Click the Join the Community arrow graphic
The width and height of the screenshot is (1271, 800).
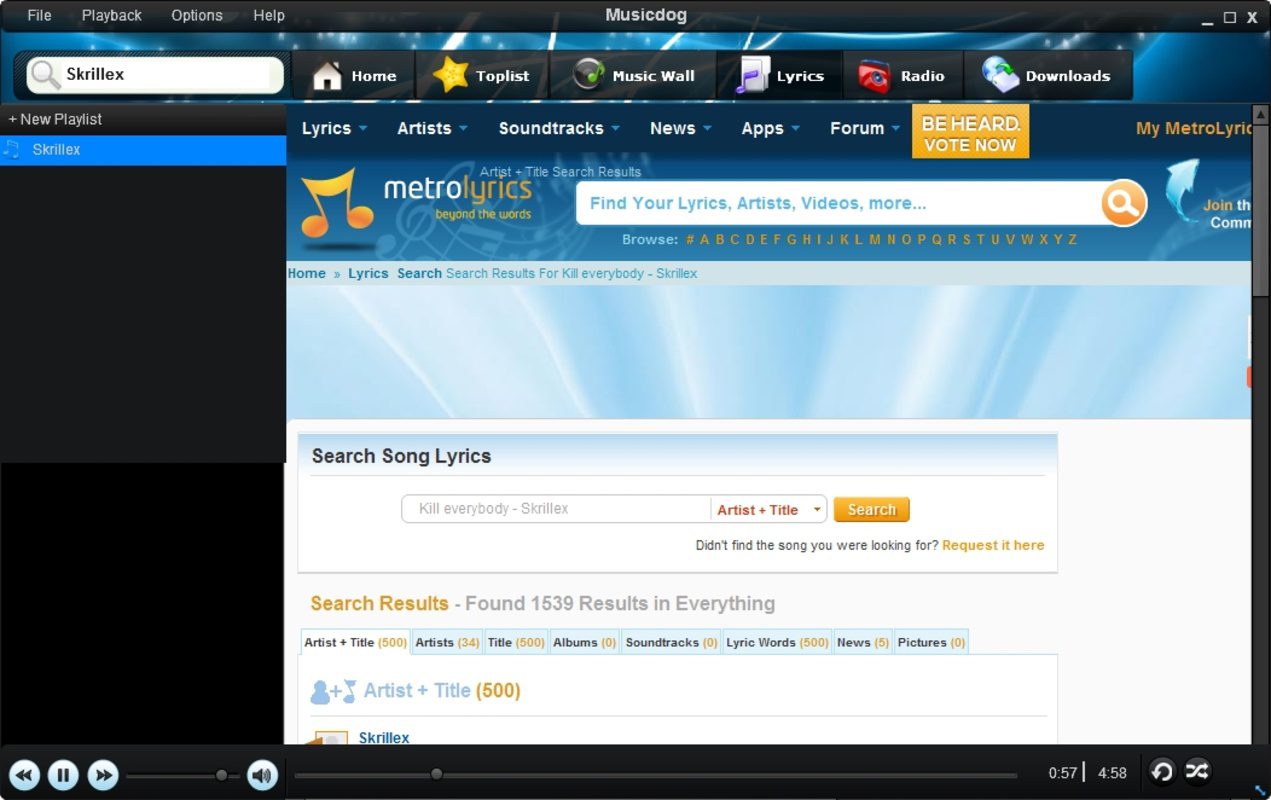tap(1182, 190)
